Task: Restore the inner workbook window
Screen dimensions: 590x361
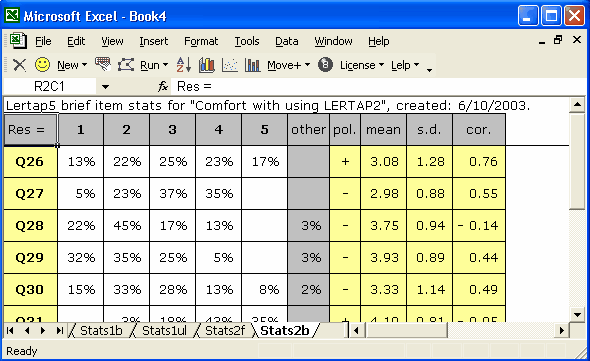Action: point(558,40)
